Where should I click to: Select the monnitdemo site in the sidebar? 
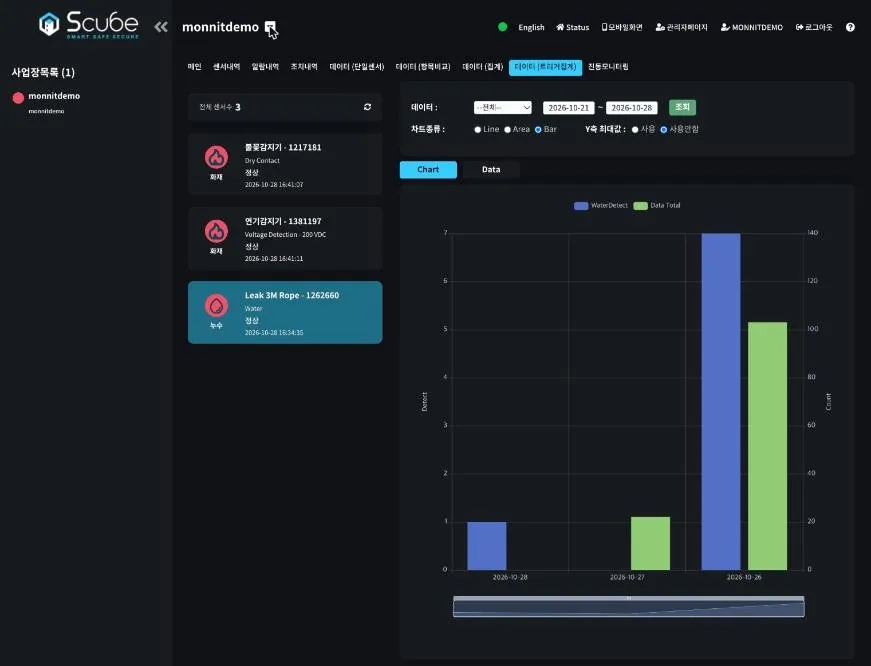[54, 96]
